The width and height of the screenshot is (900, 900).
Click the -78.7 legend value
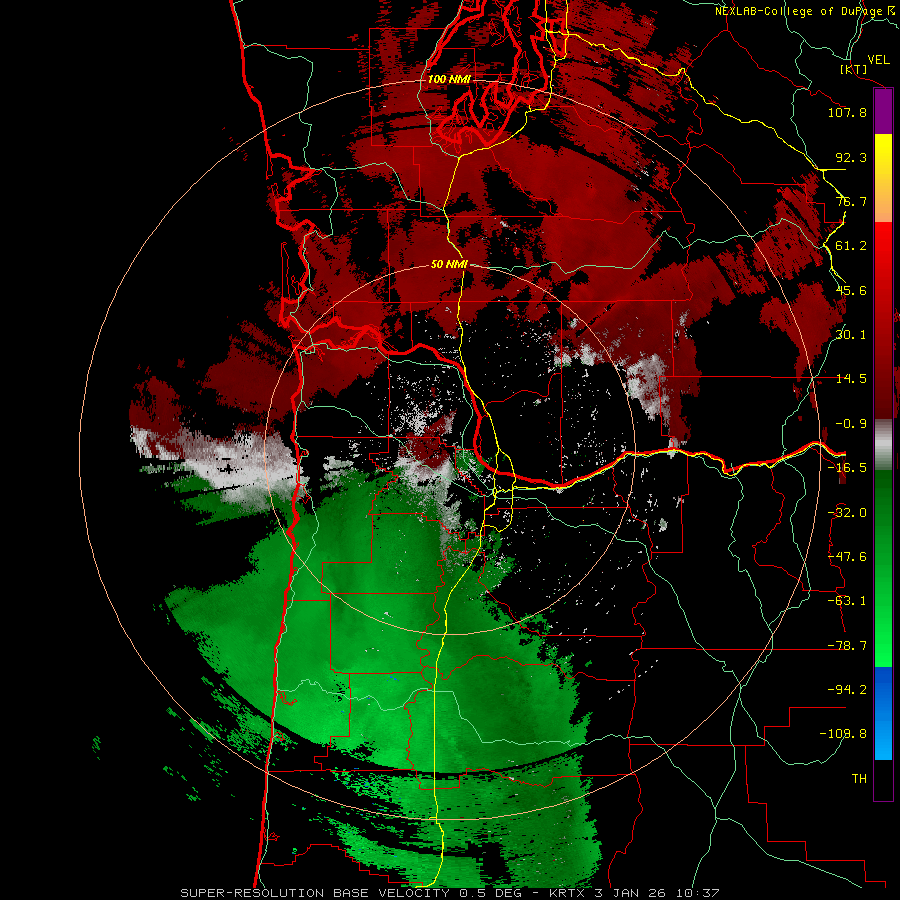[847, 646]
